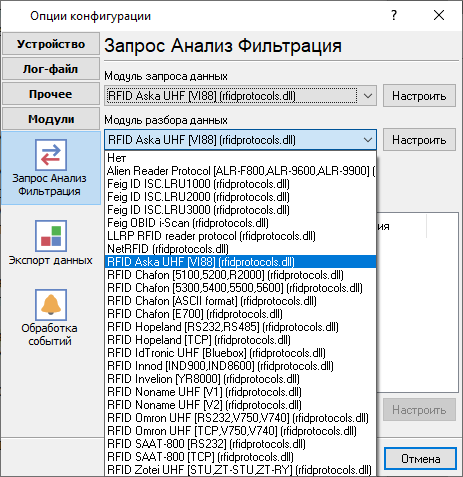Select Feig ID ISC.LRU1000 option
Screen dimensions: 463x477
pyautogui.click(x=240, y=184)
